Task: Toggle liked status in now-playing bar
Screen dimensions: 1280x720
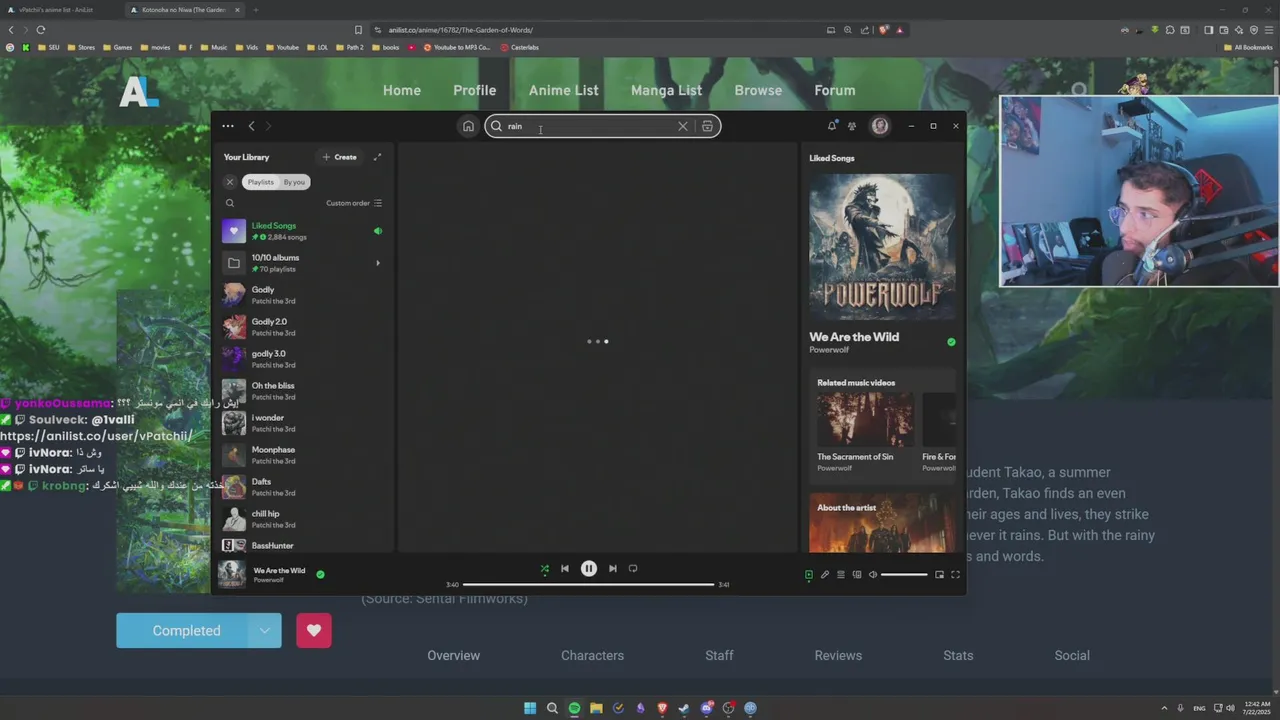Action: 320,574
